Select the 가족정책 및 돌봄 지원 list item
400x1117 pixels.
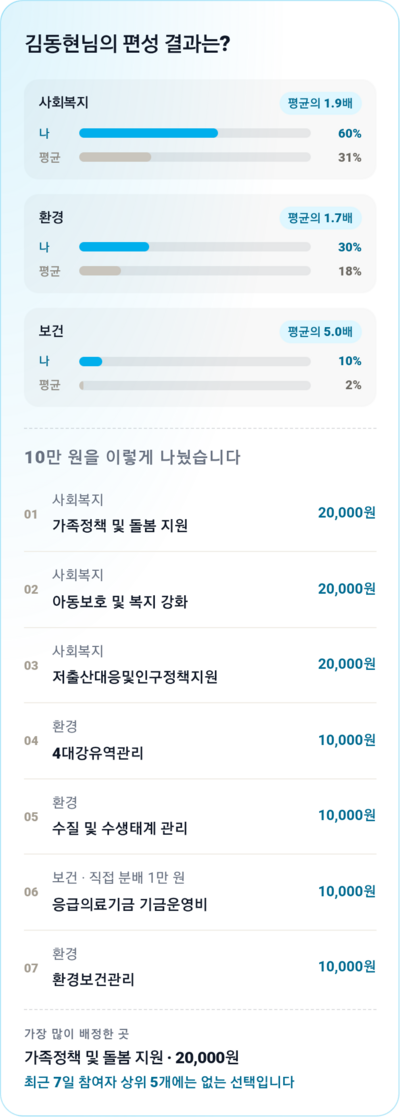point(200,514)
